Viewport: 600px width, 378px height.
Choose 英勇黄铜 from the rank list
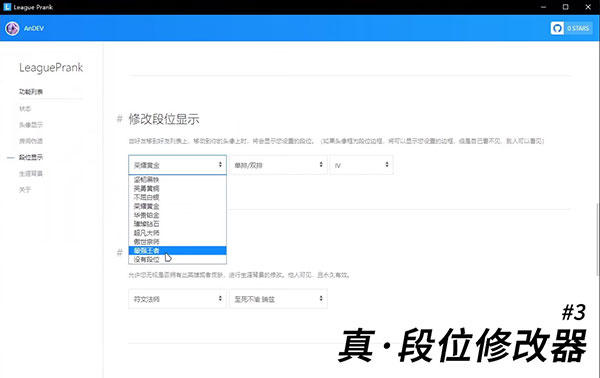pos(178,188)
